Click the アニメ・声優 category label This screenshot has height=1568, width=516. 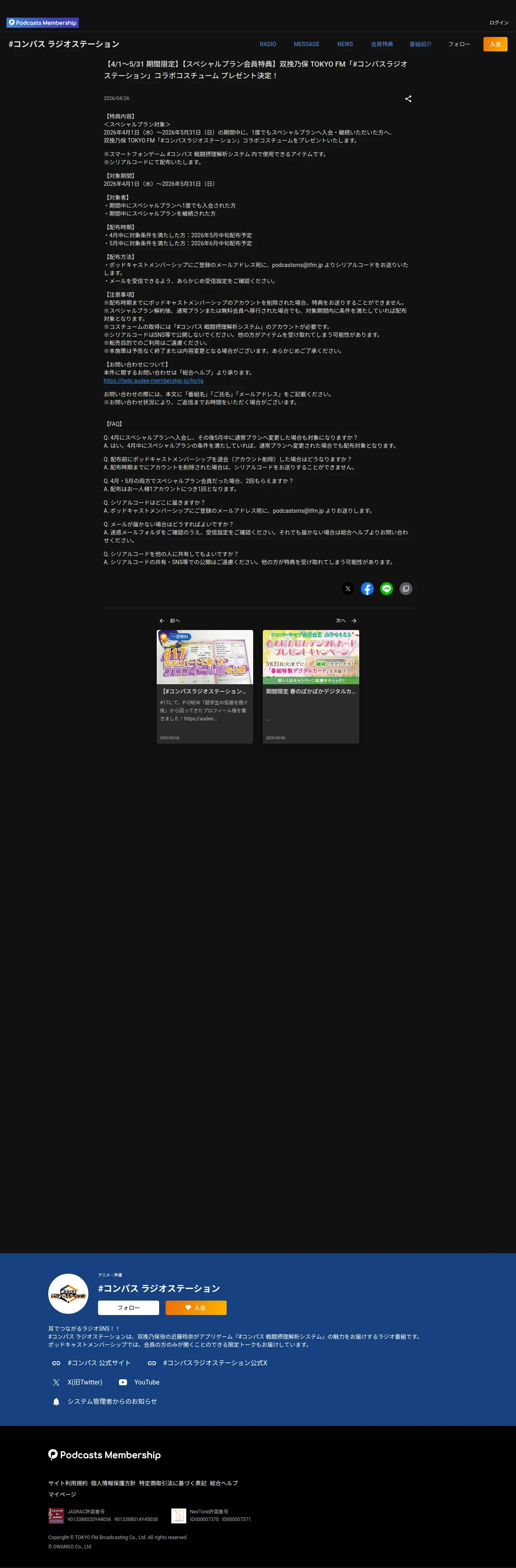(110, 1275)
